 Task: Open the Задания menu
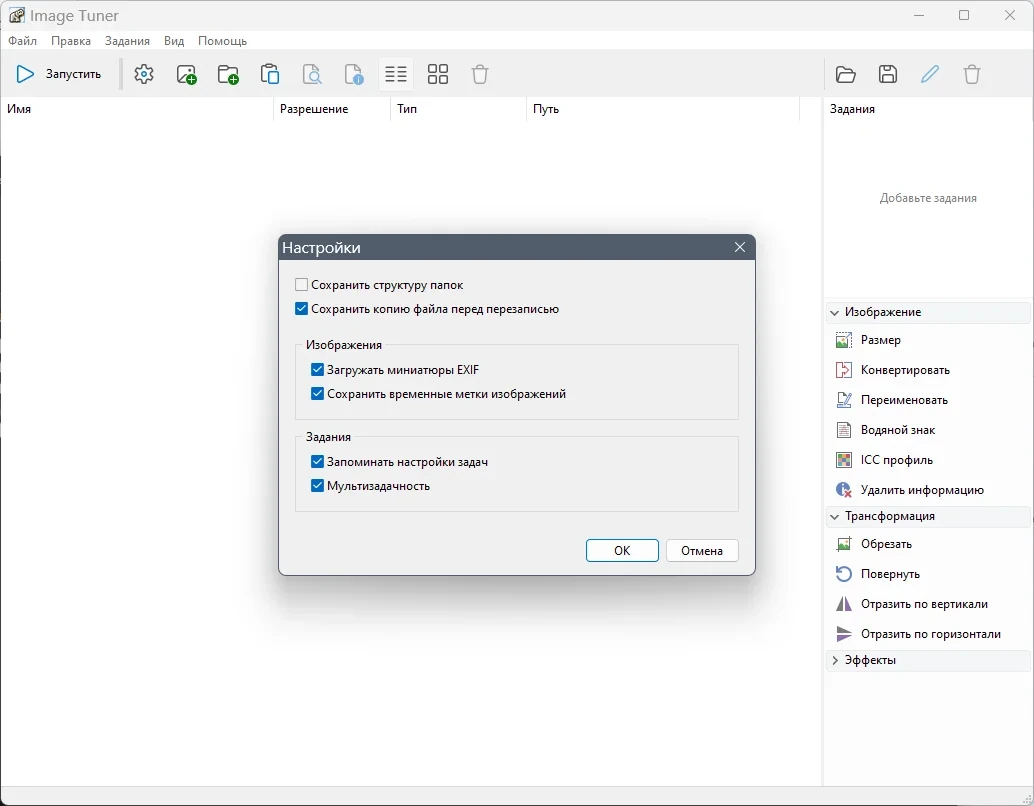point(127,41)
